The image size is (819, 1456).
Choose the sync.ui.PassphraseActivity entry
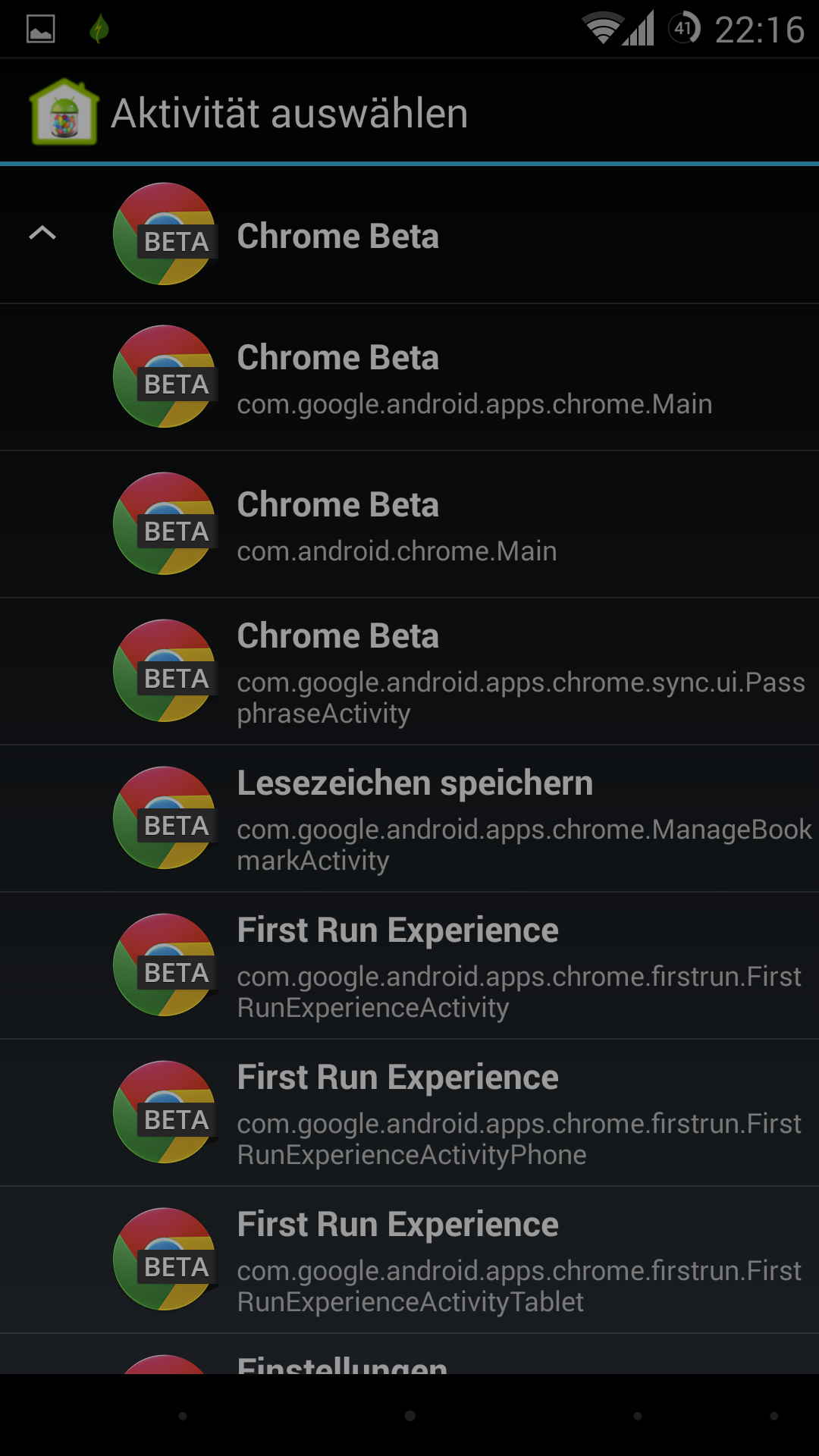tap(409, 672)
